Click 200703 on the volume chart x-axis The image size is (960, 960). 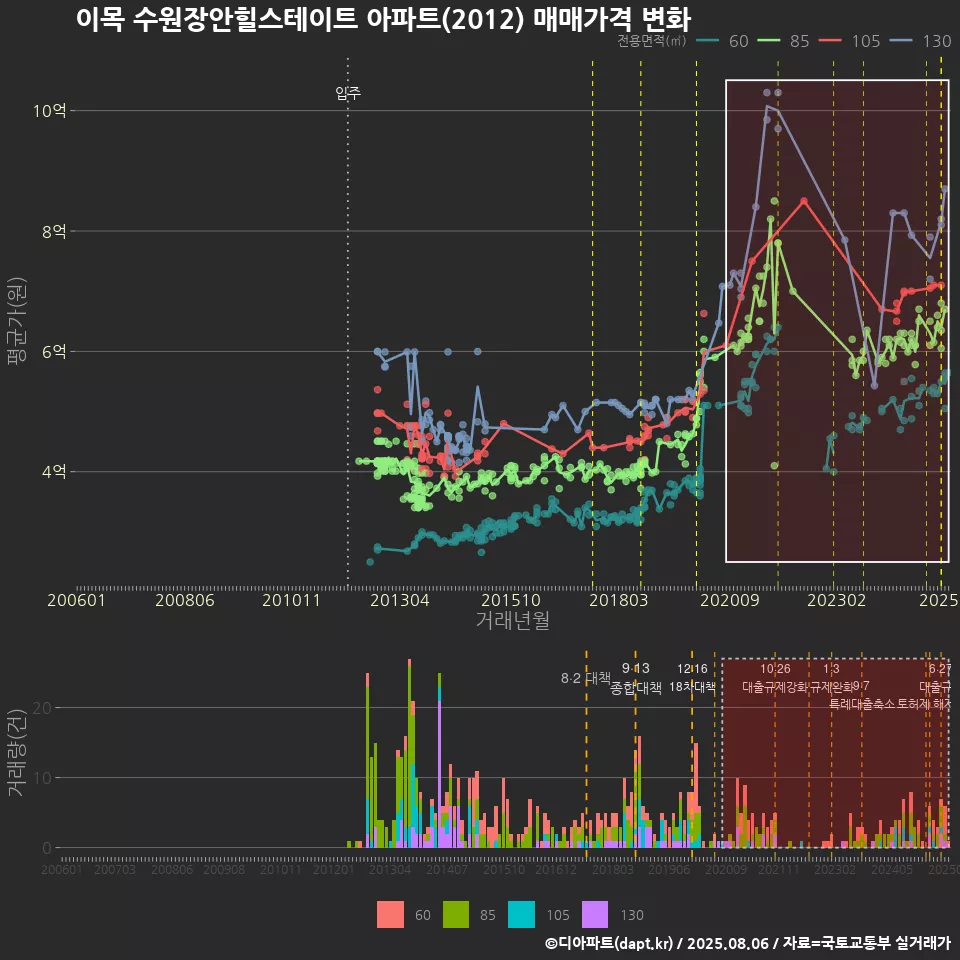click(x=114, y=869)
